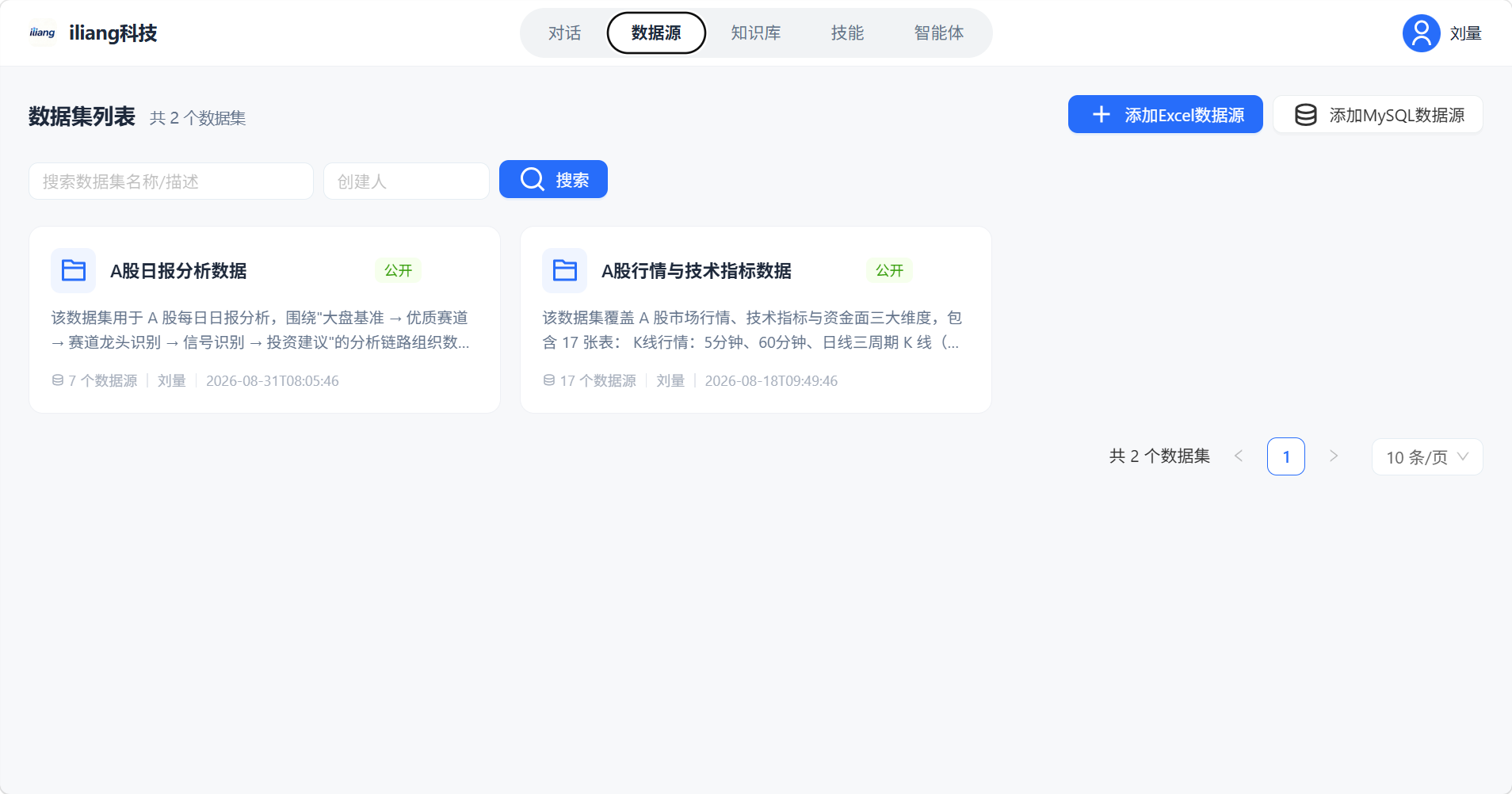Click the 公开 tag on A股日报分析数据
The height and width of the screenshot is (794, 1512).
point(399,270)
